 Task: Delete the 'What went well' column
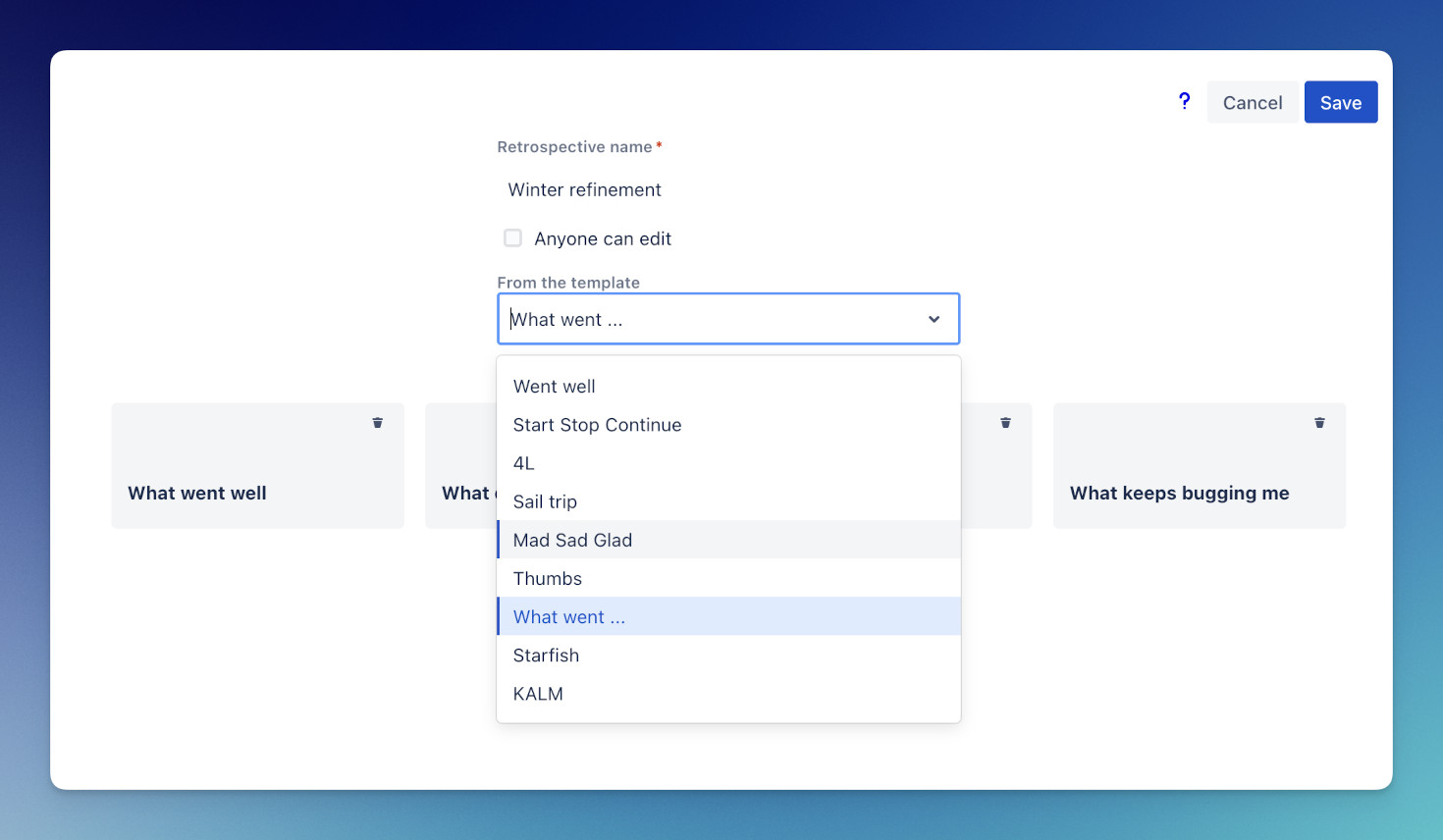coord(377,423)
